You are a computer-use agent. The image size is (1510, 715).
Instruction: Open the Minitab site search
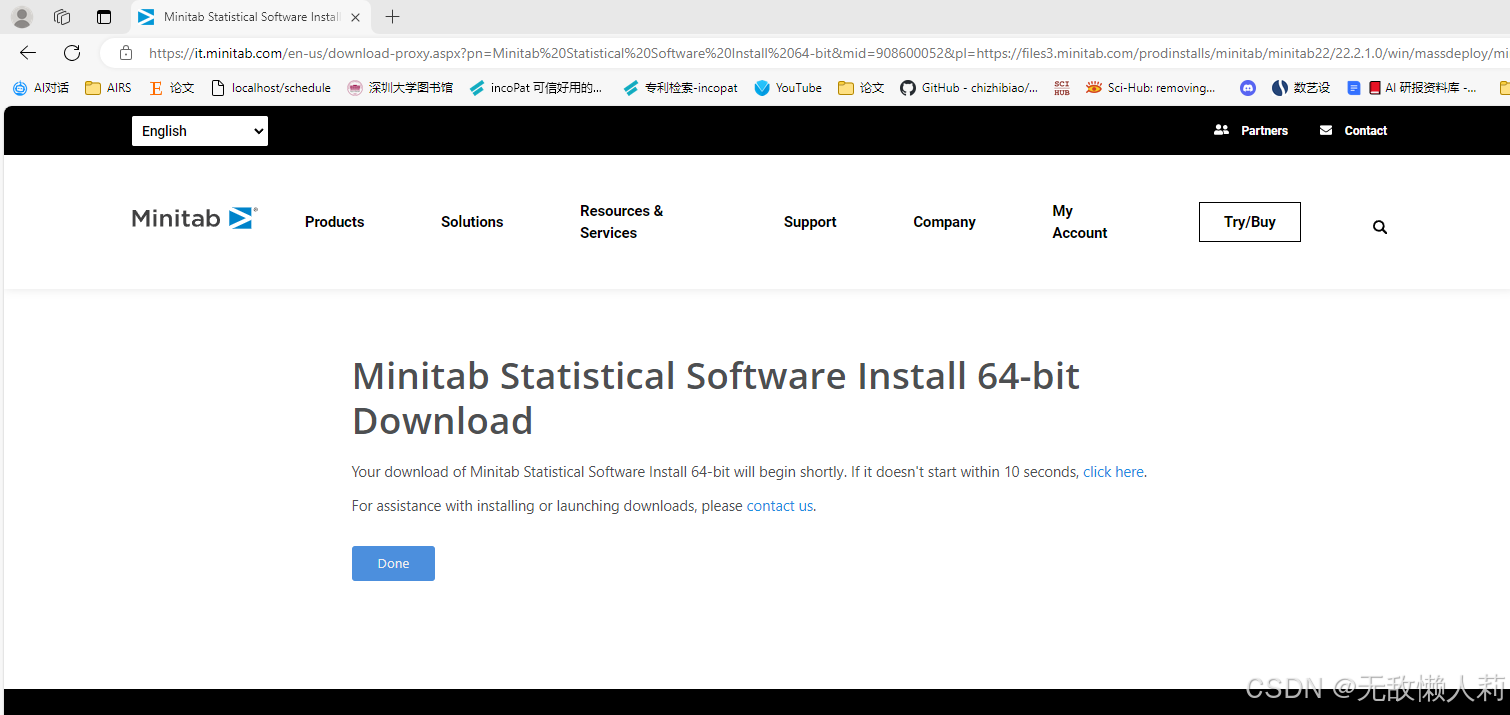pos(1380,226)
